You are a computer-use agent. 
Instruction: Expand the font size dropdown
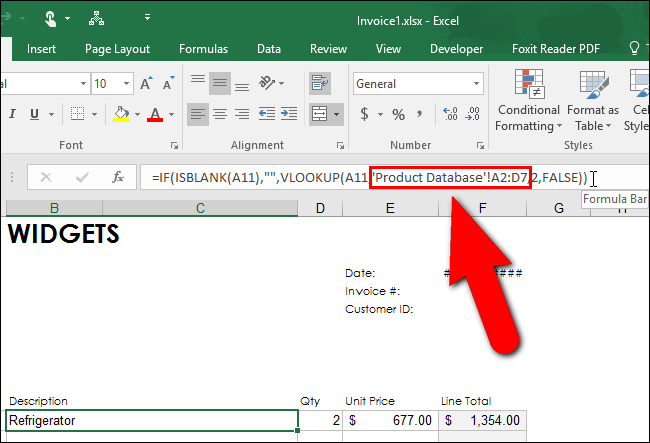click(x=126, y=85)
